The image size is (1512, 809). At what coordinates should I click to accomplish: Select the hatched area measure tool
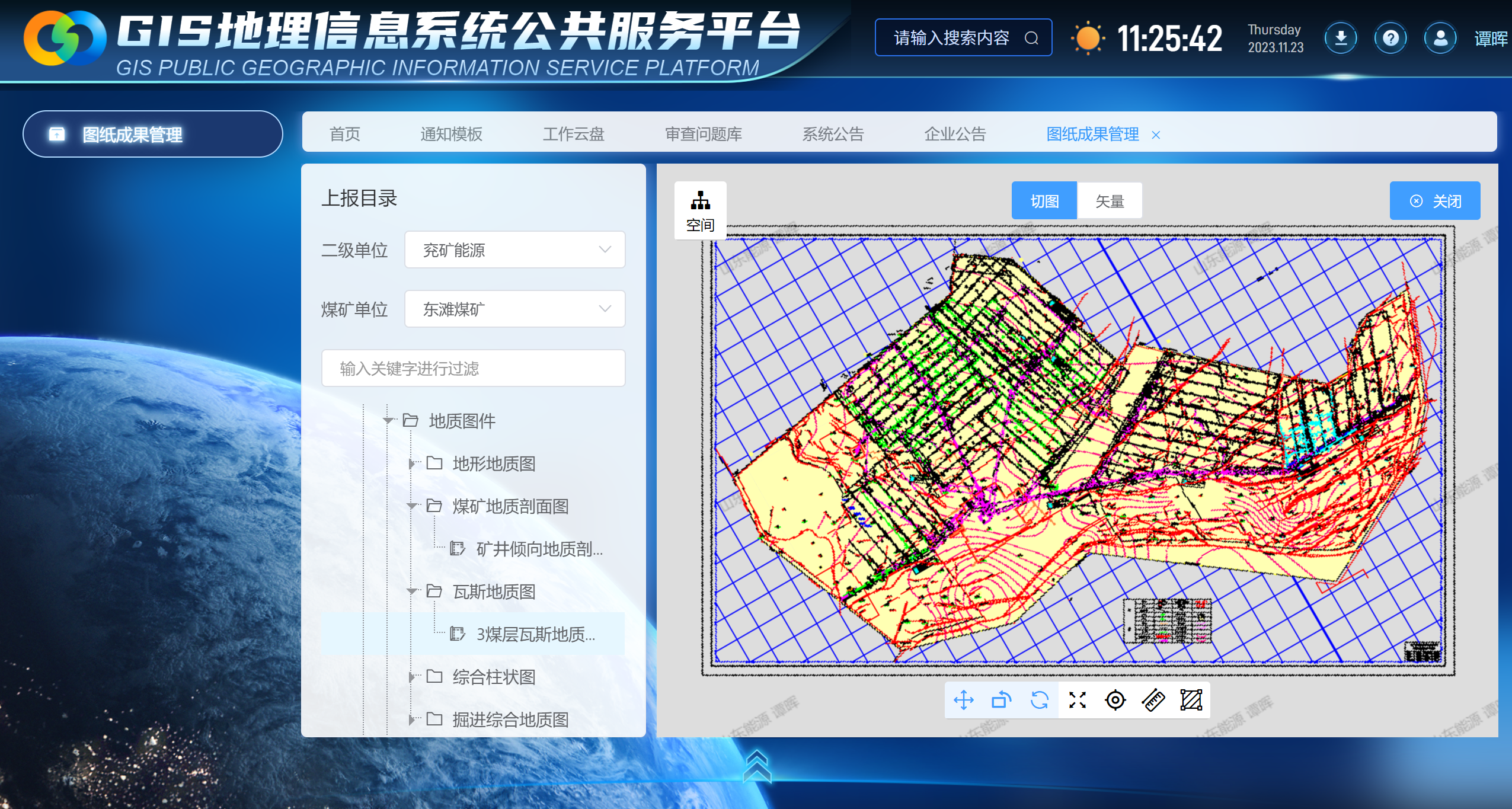[1191, 700]
